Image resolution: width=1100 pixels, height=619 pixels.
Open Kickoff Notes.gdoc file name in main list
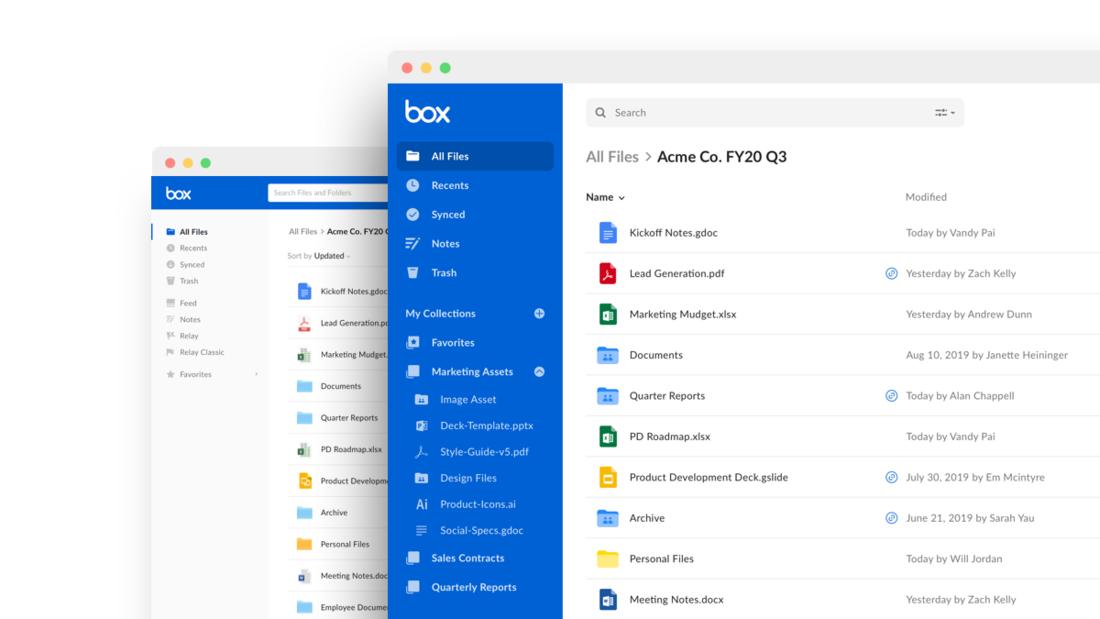(673, 233)
